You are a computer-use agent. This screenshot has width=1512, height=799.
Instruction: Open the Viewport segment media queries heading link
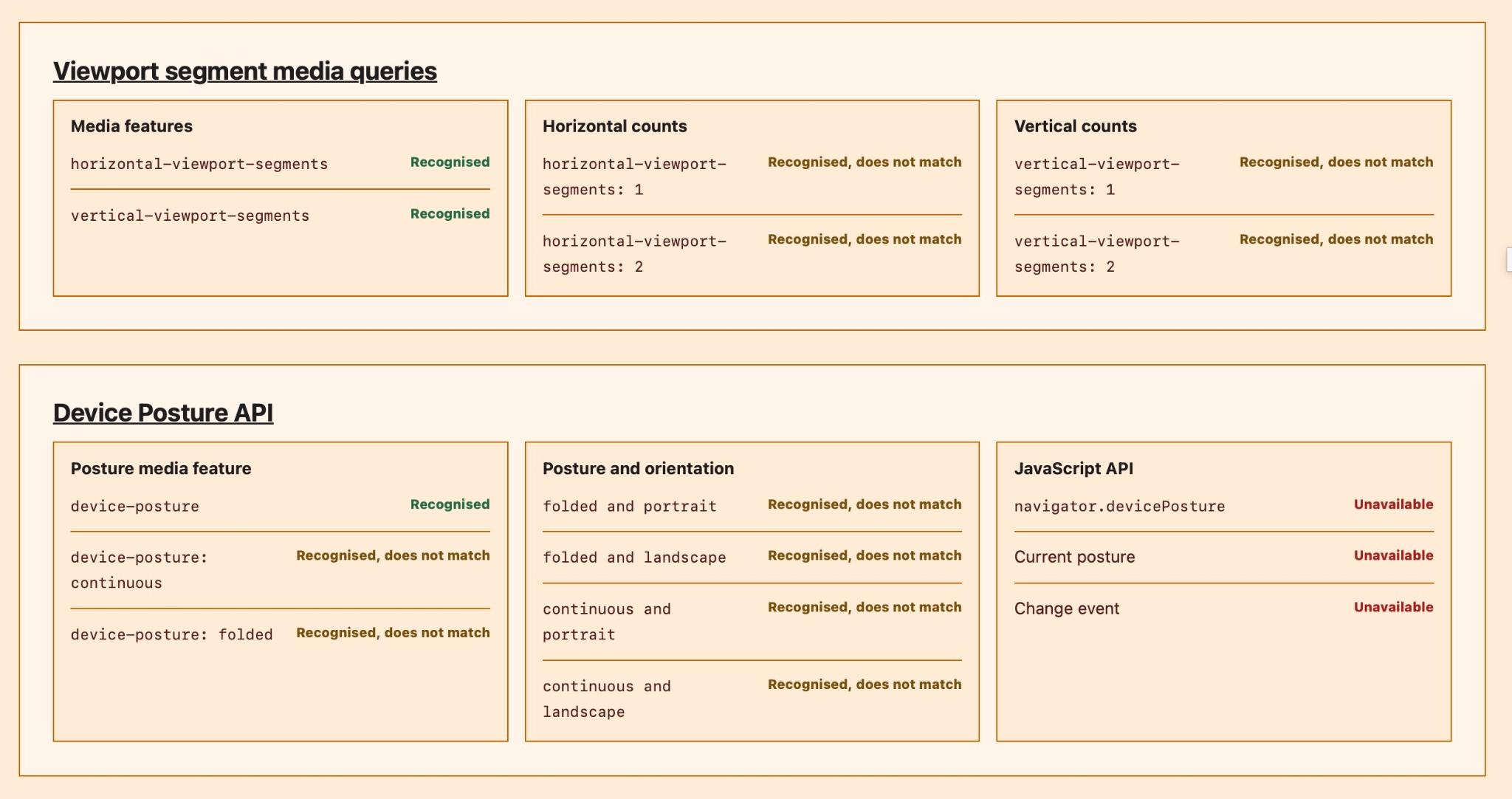click(x=245, y=71)
